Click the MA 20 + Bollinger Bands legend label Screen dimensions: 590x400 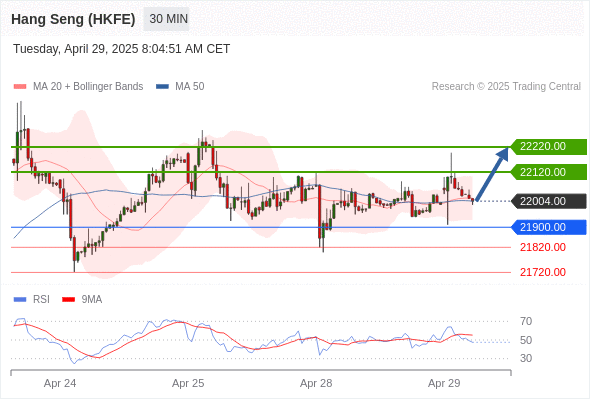[88, 87]
